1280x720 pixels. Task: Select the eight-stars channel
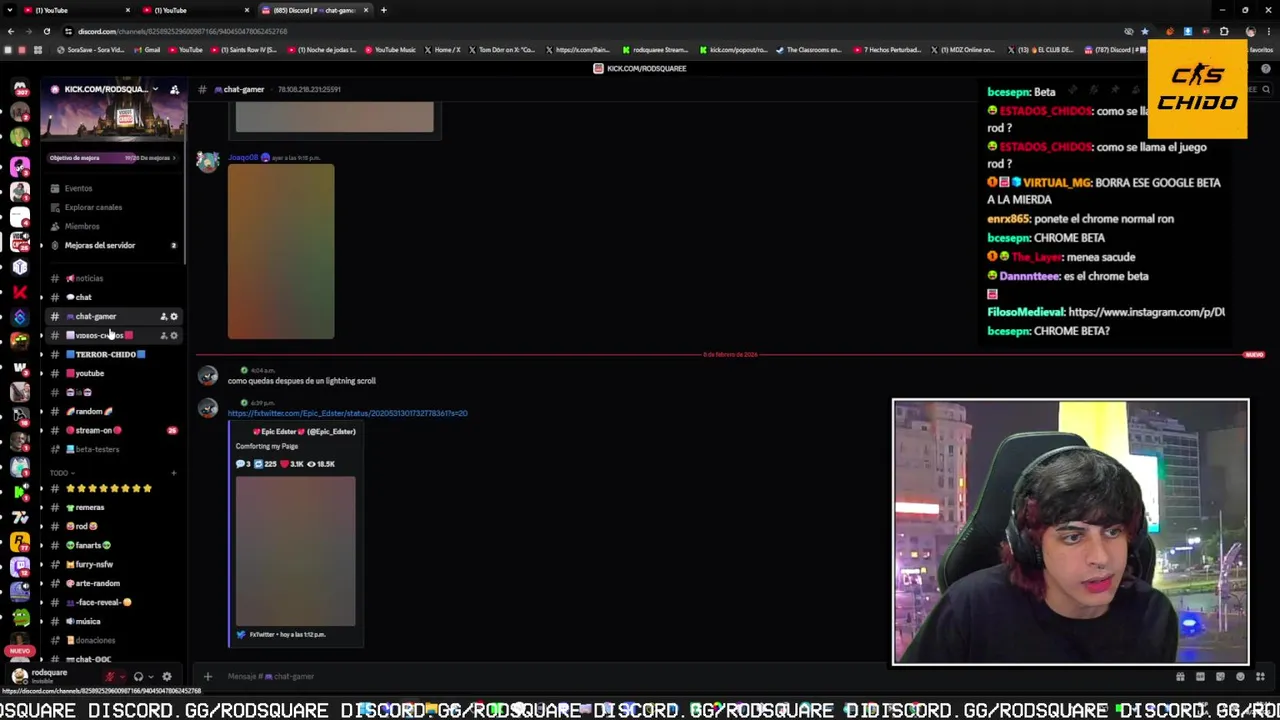(112, 488)
